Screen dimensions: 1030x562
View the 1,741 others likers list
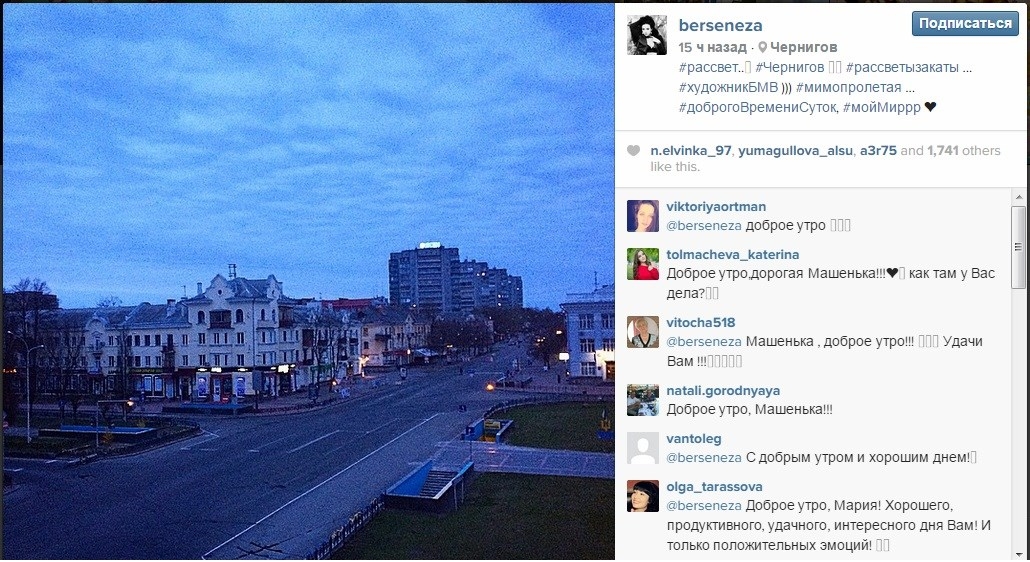point(964,150)
